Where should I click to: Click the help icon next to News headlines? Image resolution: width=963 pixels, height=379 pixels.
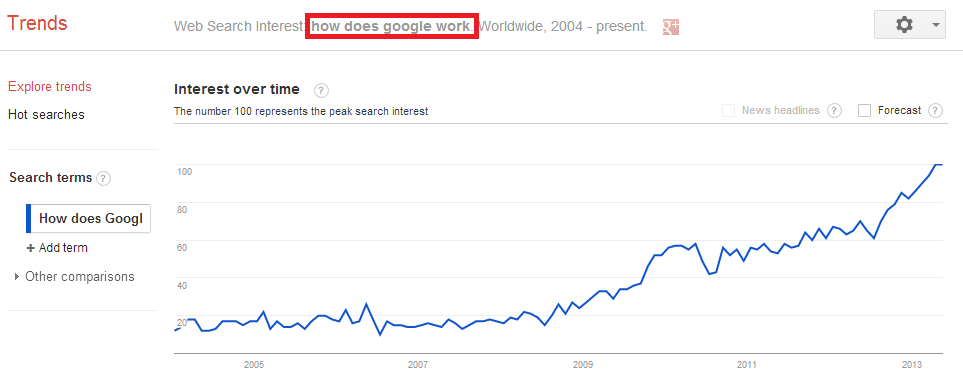point(833,111)
